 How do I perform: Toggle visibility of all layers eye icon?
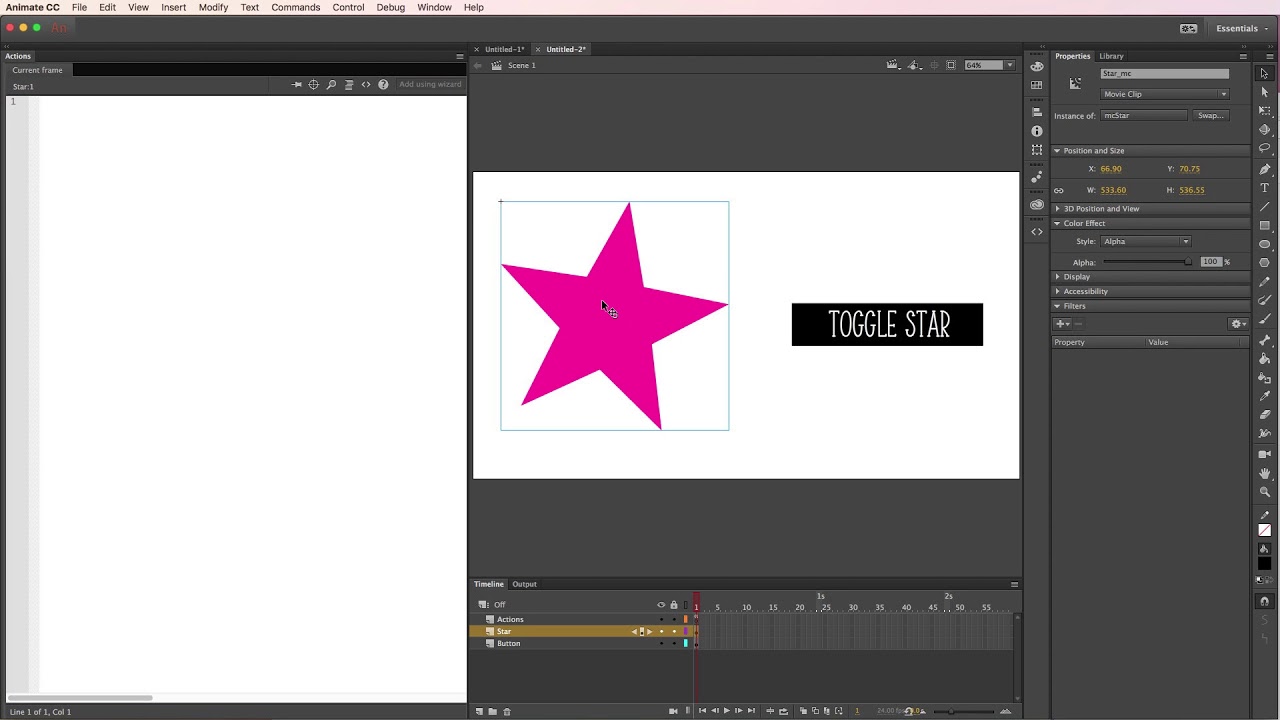[x=661, y=605]
